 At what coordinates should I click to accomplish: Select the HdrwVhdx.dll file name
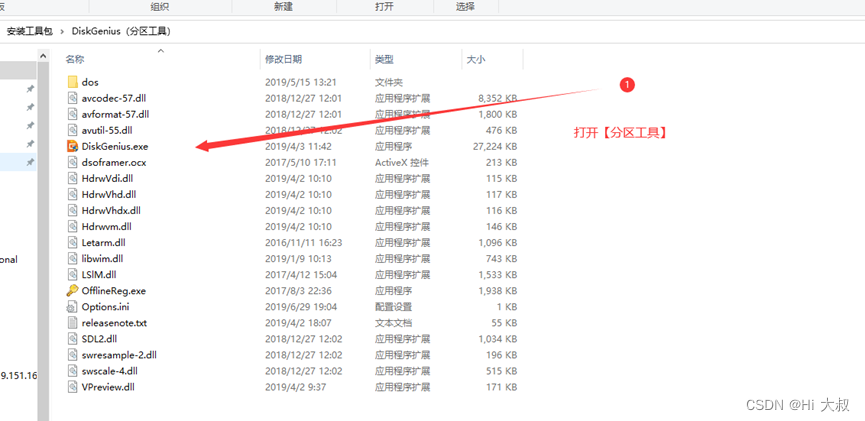coord(111,210)
